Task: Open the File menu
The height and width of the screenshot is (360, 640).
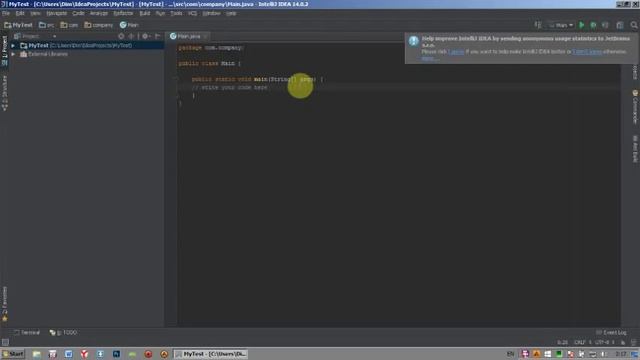Action: (6, 13)
